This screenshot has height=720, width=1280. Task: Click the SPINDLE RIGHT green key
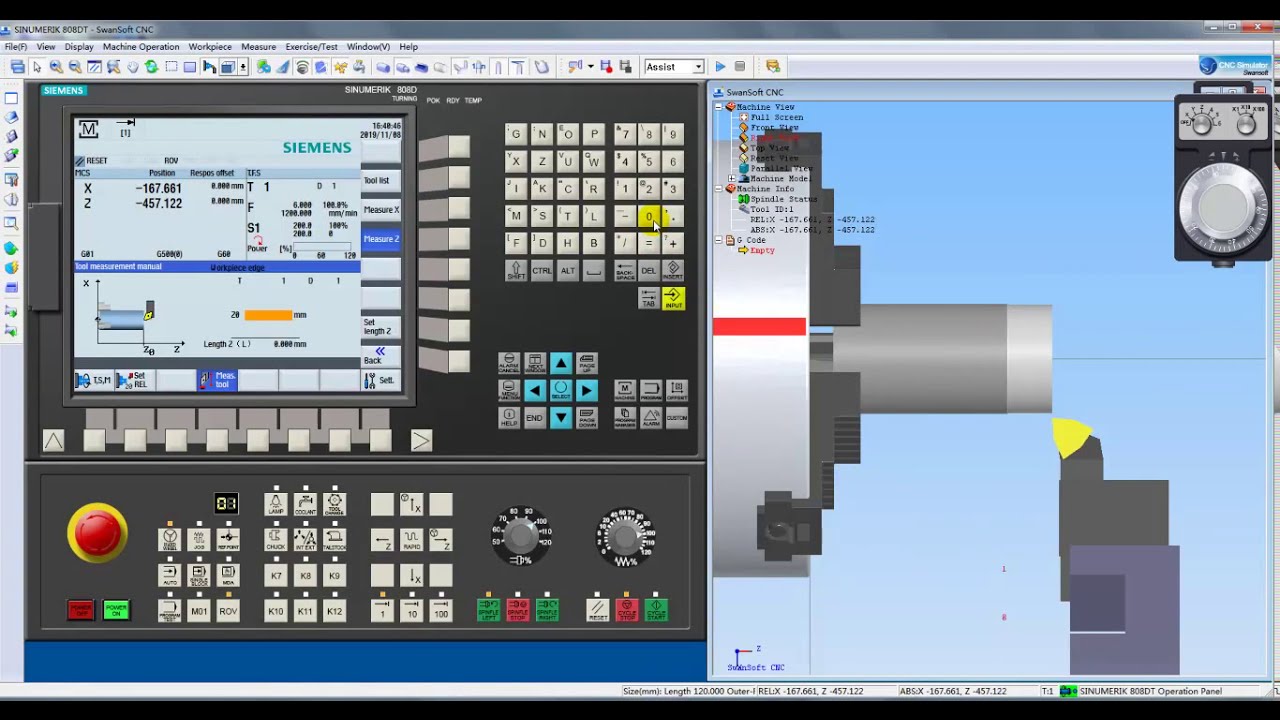[x=547, y=609]
